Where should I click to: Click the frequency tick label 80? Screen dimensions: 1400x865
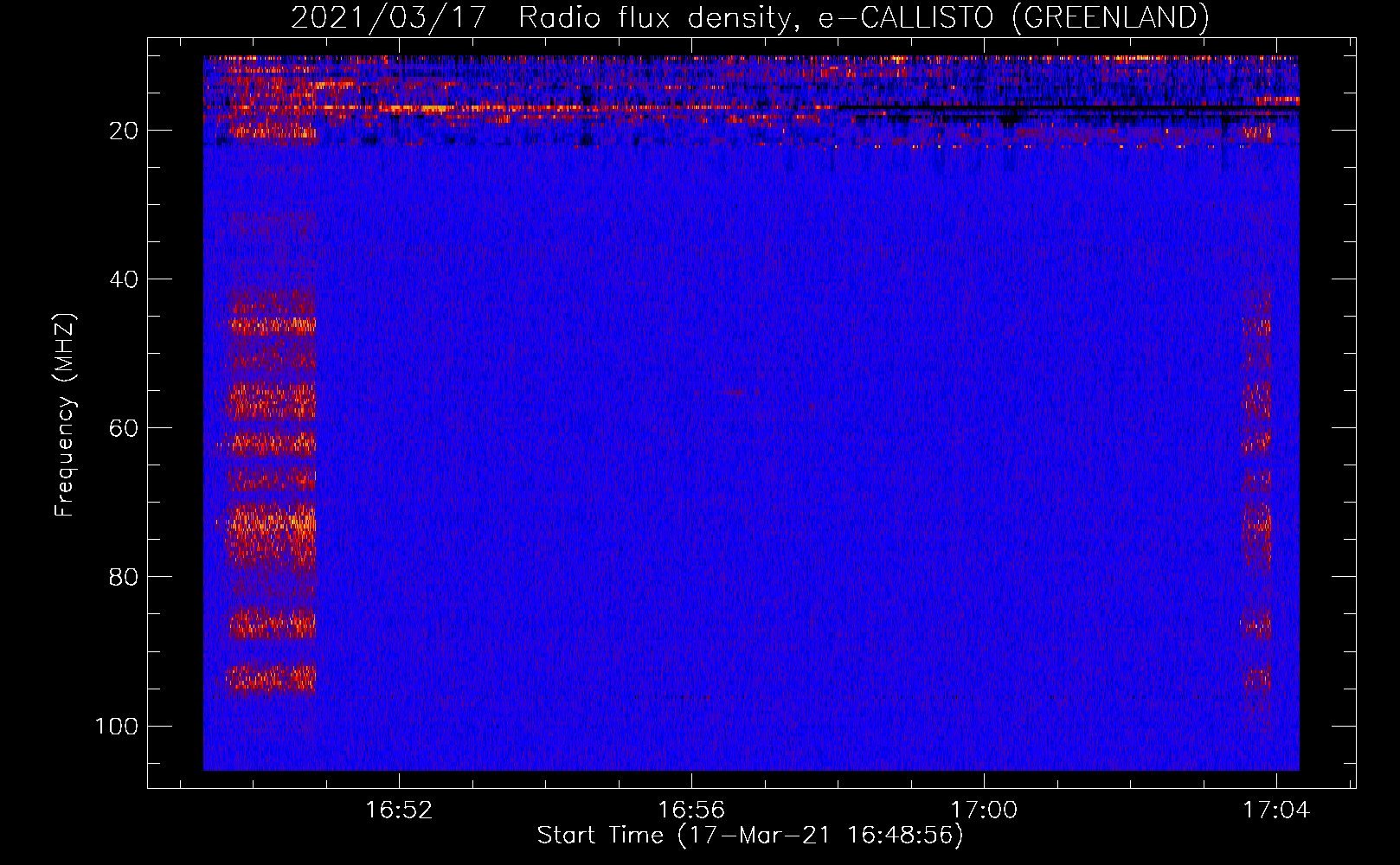pyautogui.click(x=124, y=577)
